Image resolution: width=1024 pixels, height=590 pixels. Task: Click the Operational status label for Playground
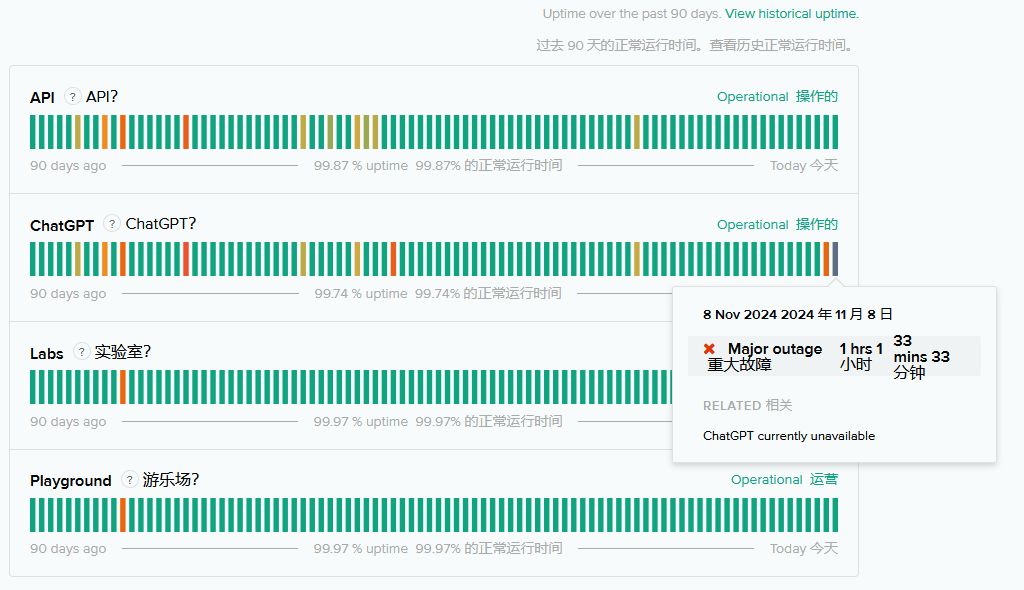point(766,480)
